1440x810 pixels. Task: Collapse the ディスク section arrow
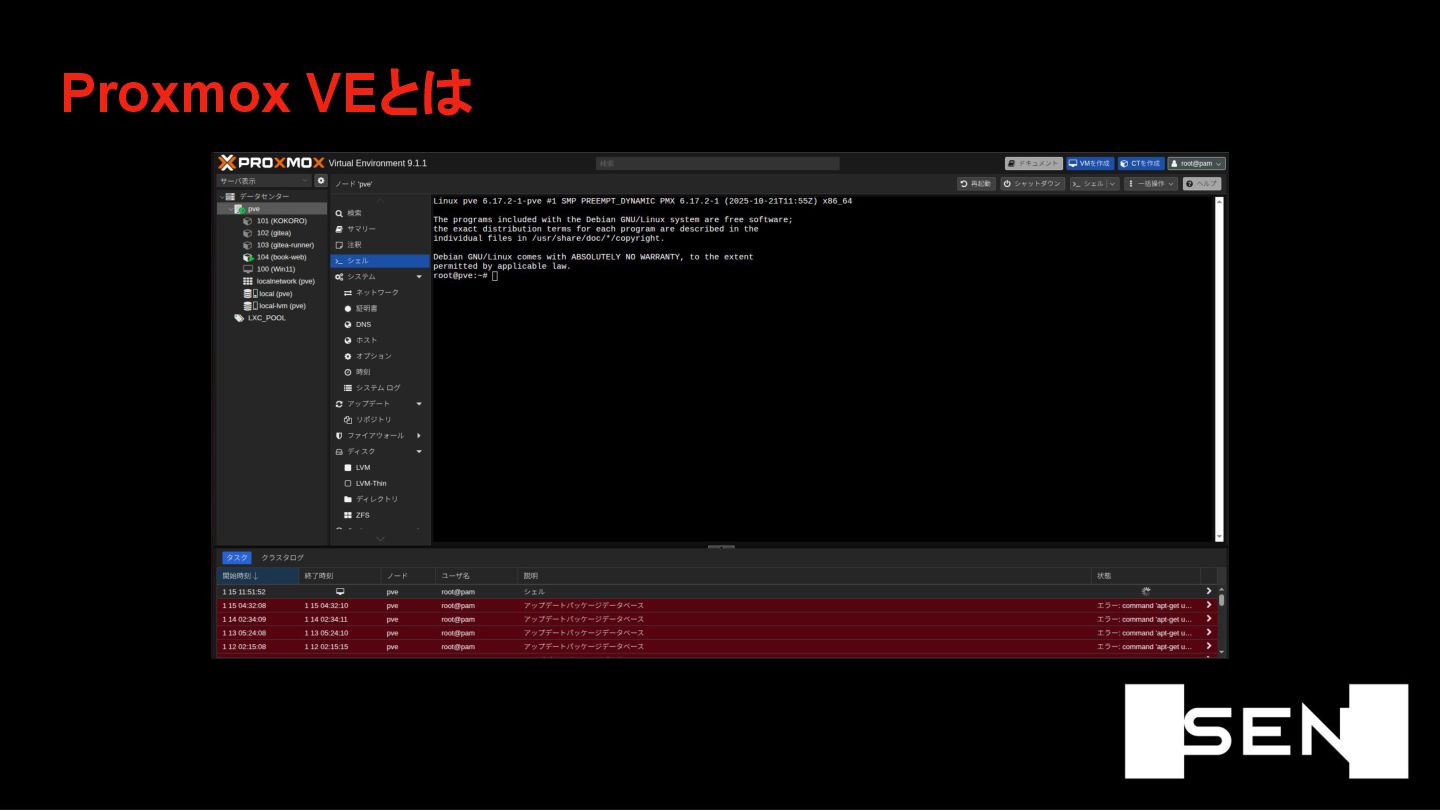tap(419, 452)
